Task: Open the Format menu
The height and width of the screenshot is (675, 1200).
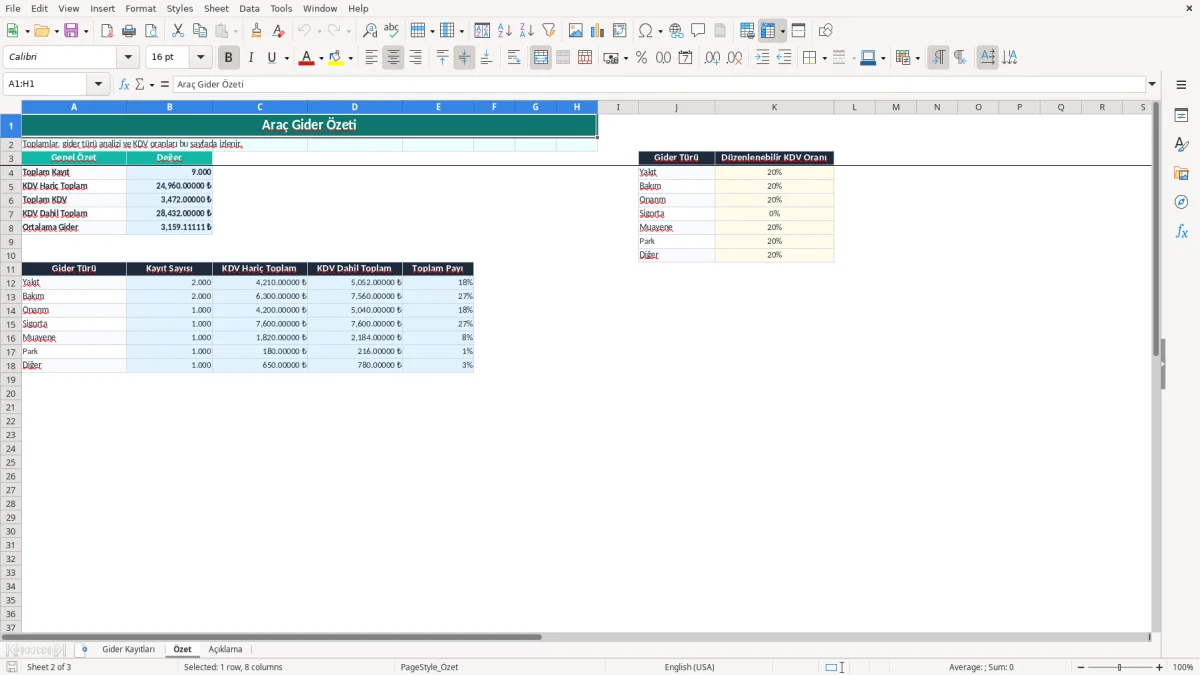Action: (x=140, y=8)
